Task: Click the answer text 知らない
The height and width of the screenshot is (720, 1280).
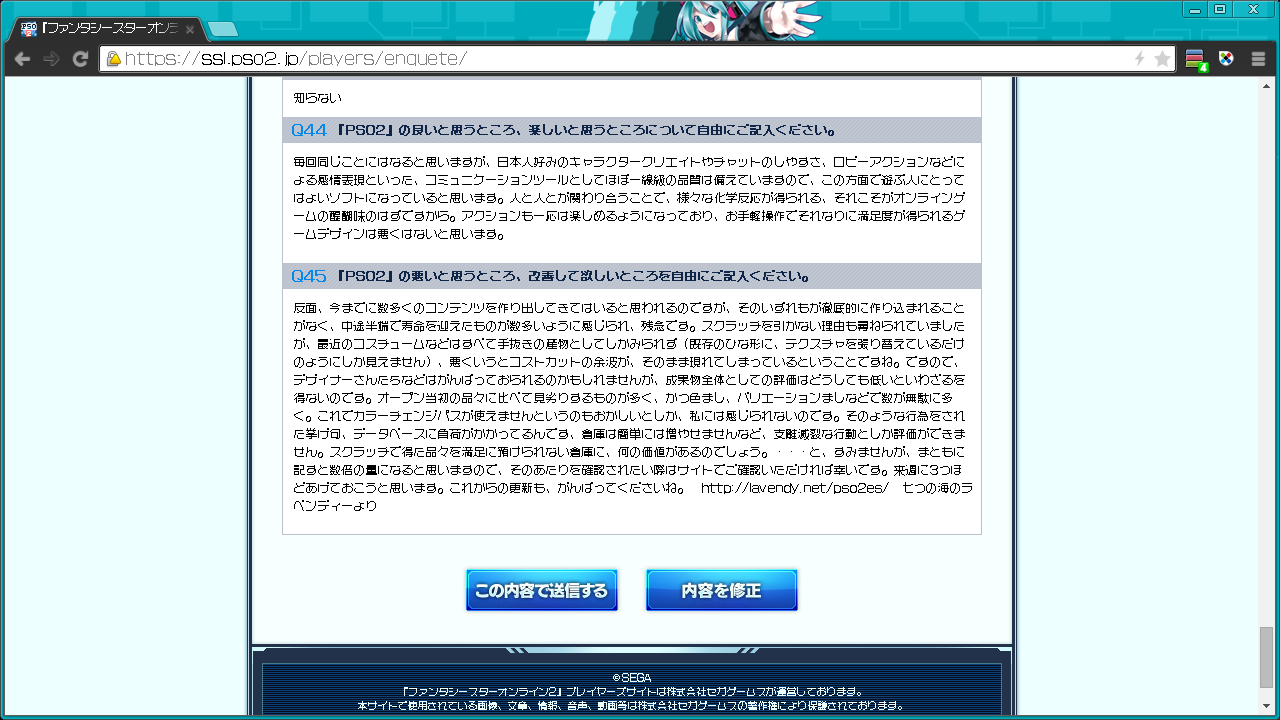Action: (318, 98)
